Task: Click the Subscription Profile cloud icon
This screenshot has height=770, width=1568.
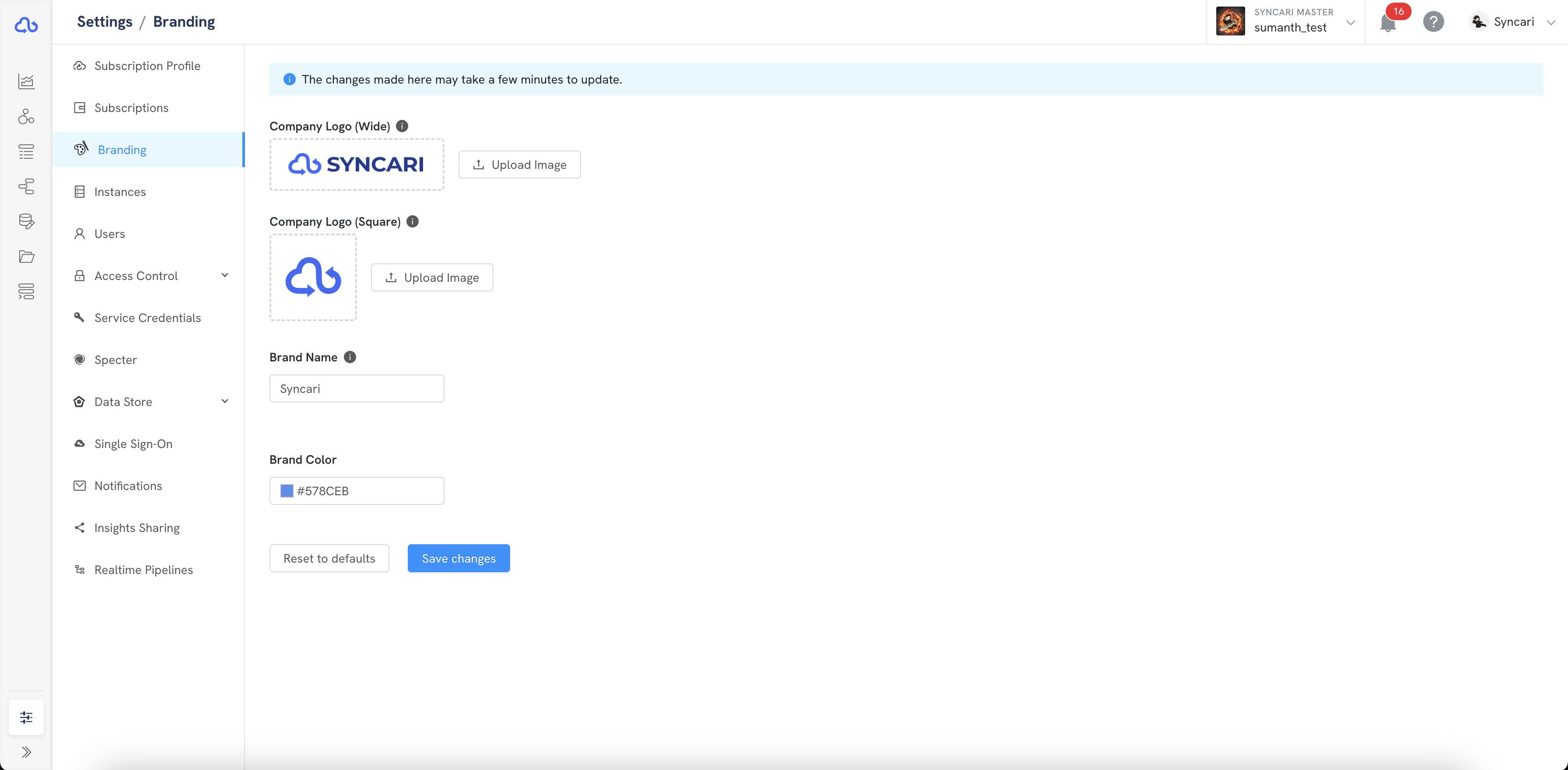Action: click(80, 66)
